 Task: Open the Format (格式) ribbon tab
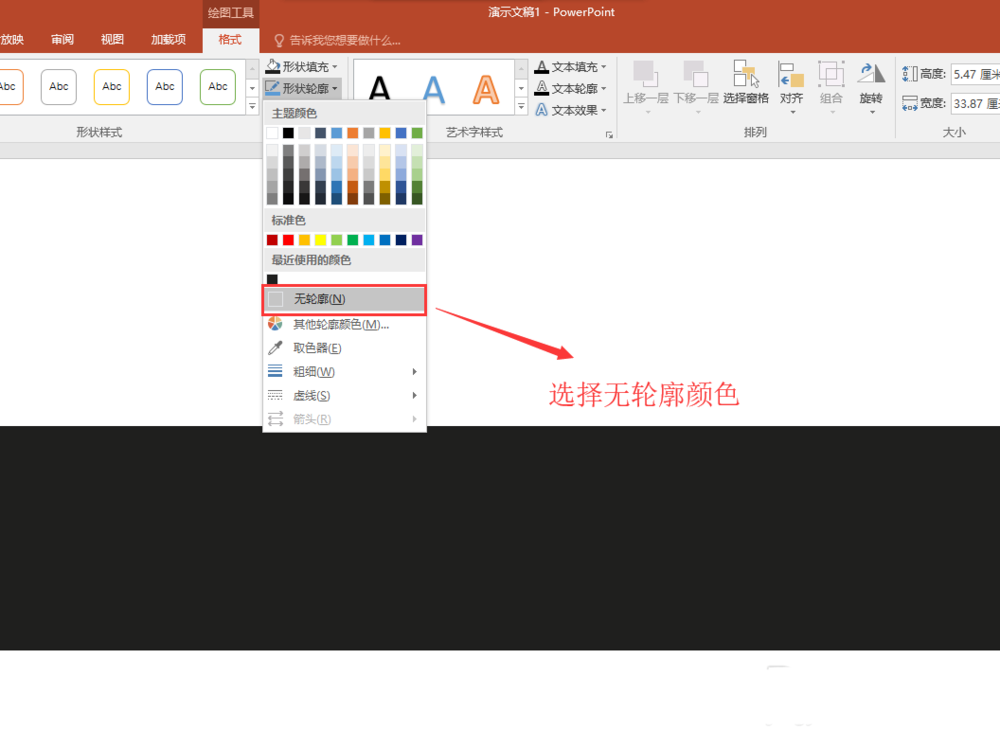[x=230, y=40]
